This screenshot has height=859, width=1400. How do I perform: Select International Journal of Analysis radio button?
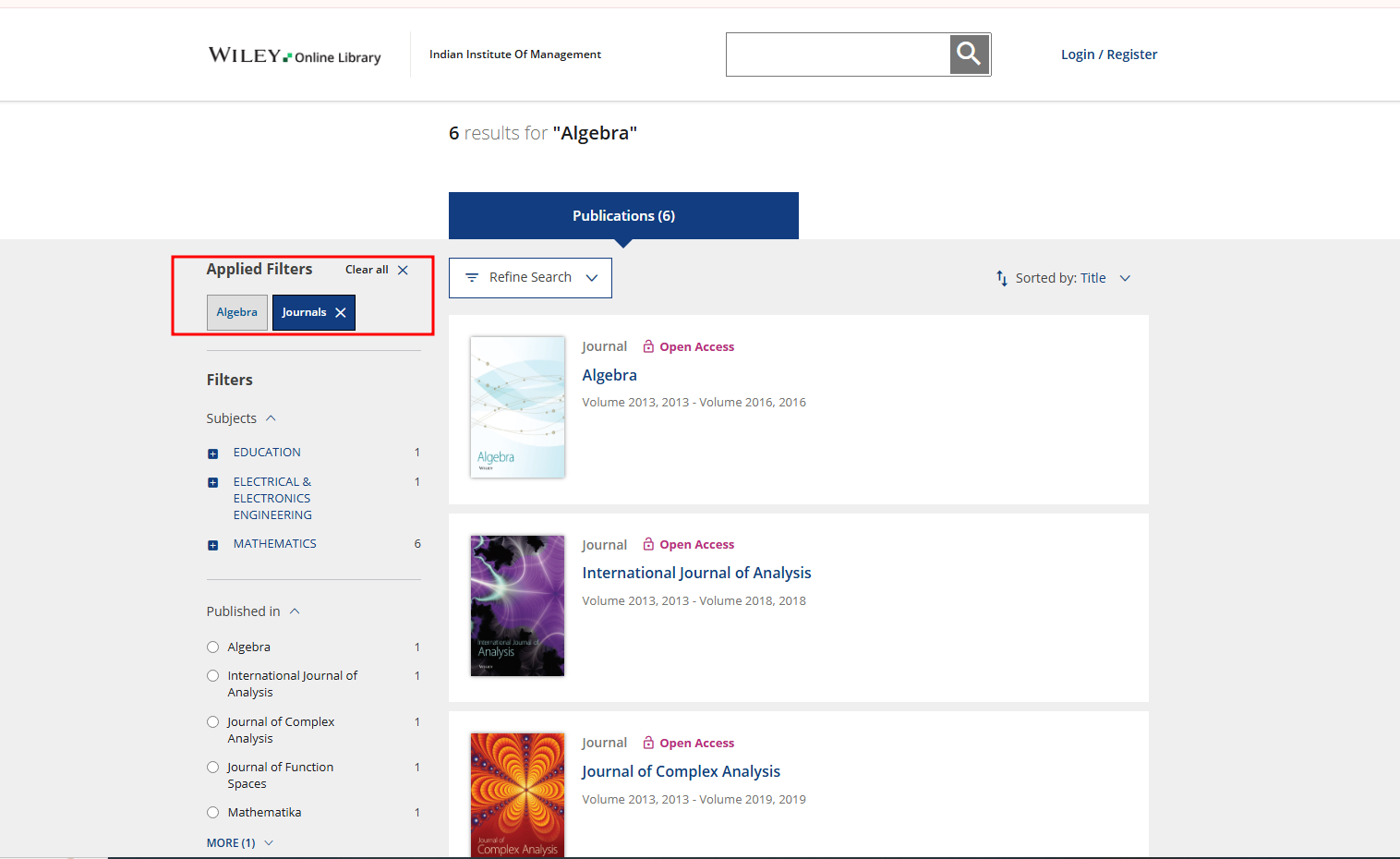point(213,676)
